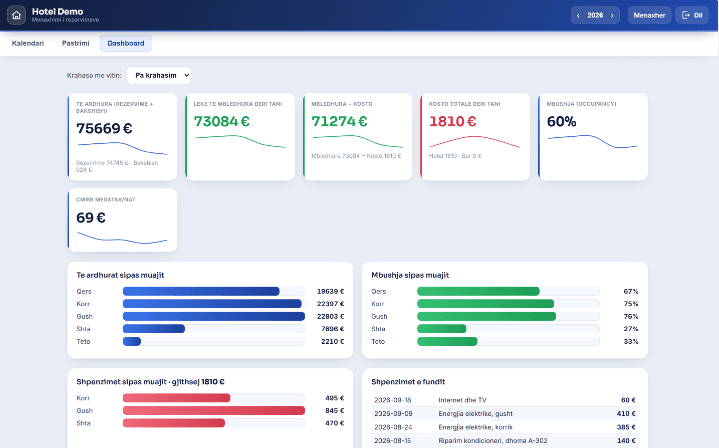
Task: Click the 22803 € Gush revenue value
Action: (x=331, y=316)
